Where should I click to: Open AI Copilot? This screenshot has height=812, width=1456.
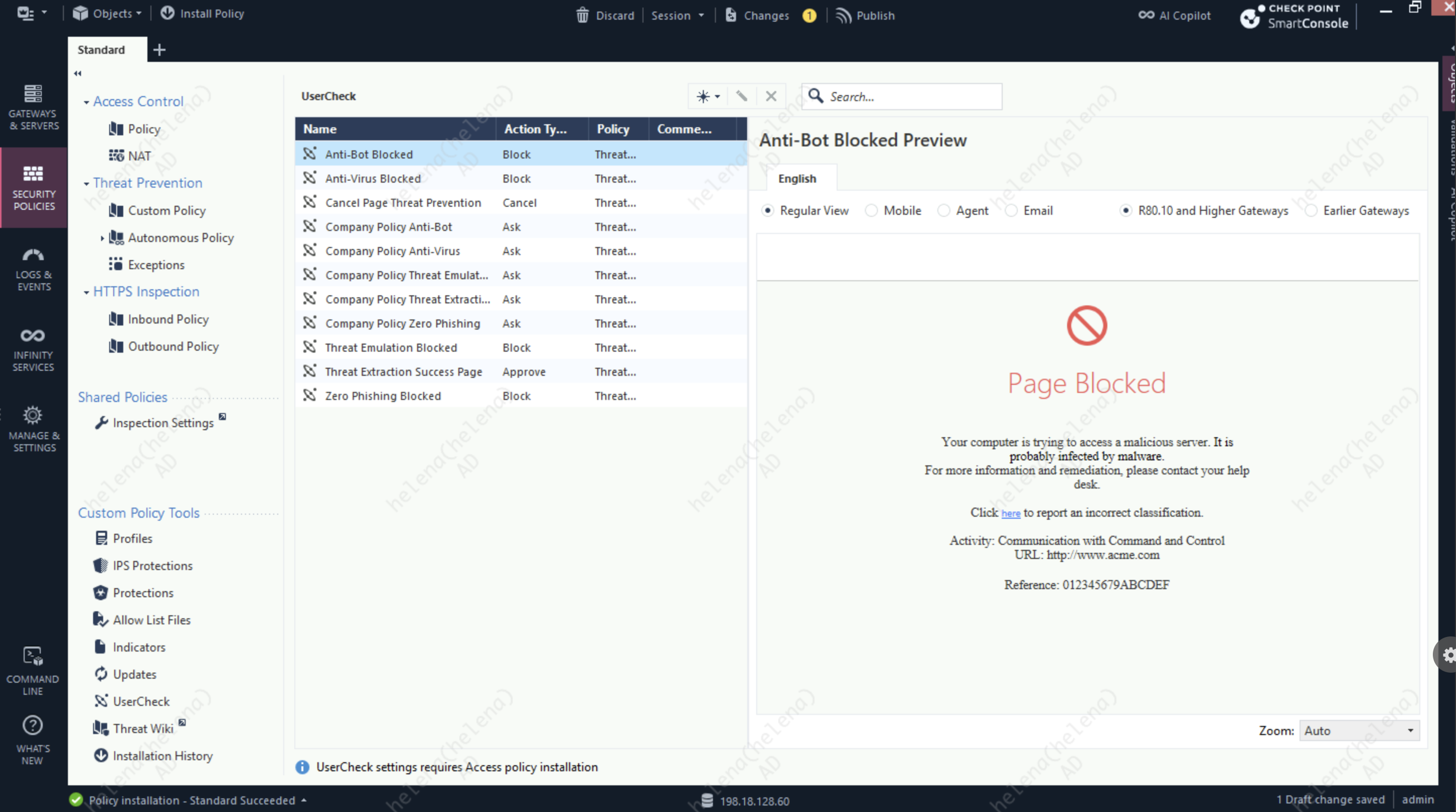[x=1175, y=15]
